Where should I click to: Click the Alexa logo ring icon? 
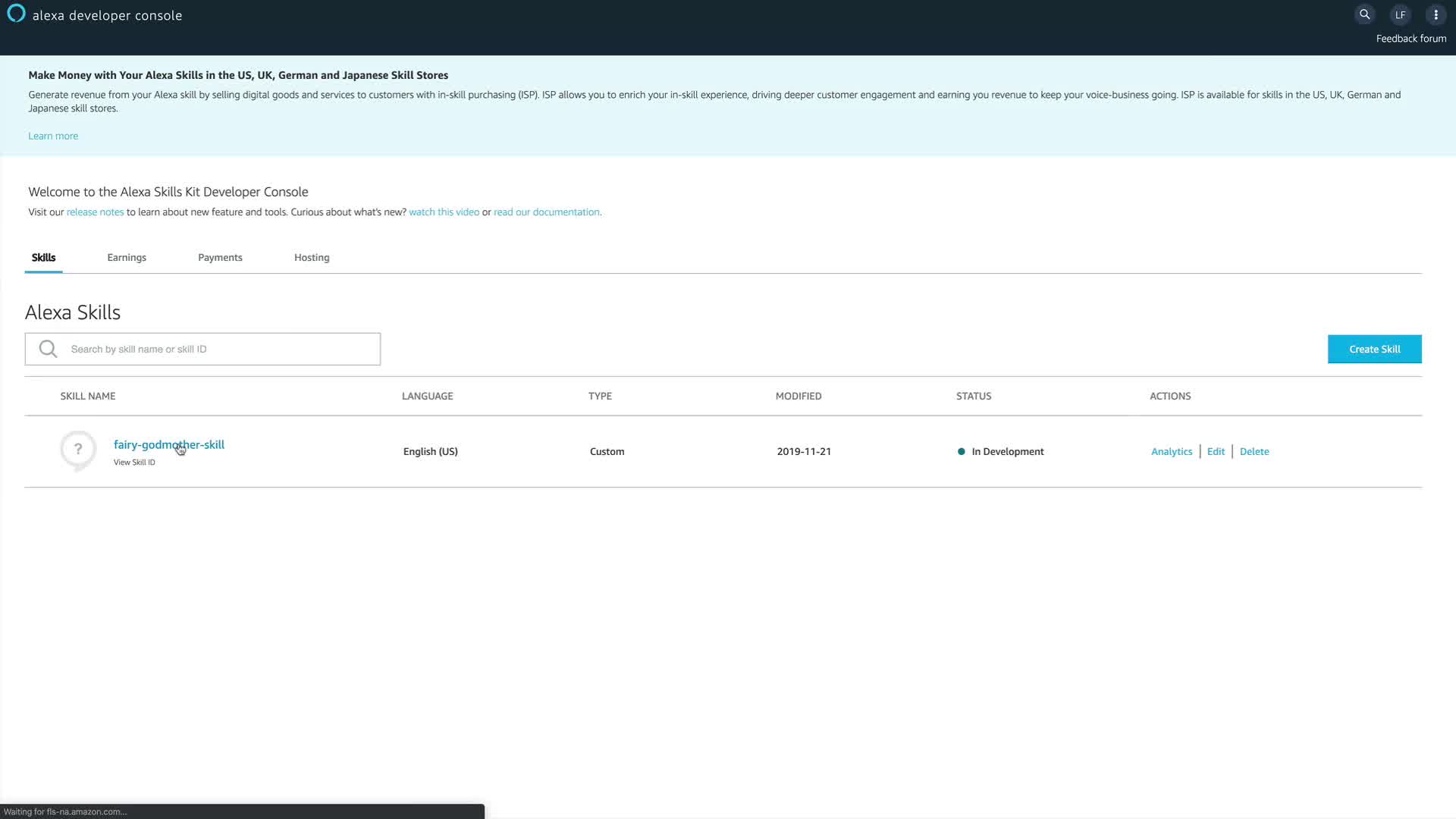pyautogui.click(x=16, y=14)
